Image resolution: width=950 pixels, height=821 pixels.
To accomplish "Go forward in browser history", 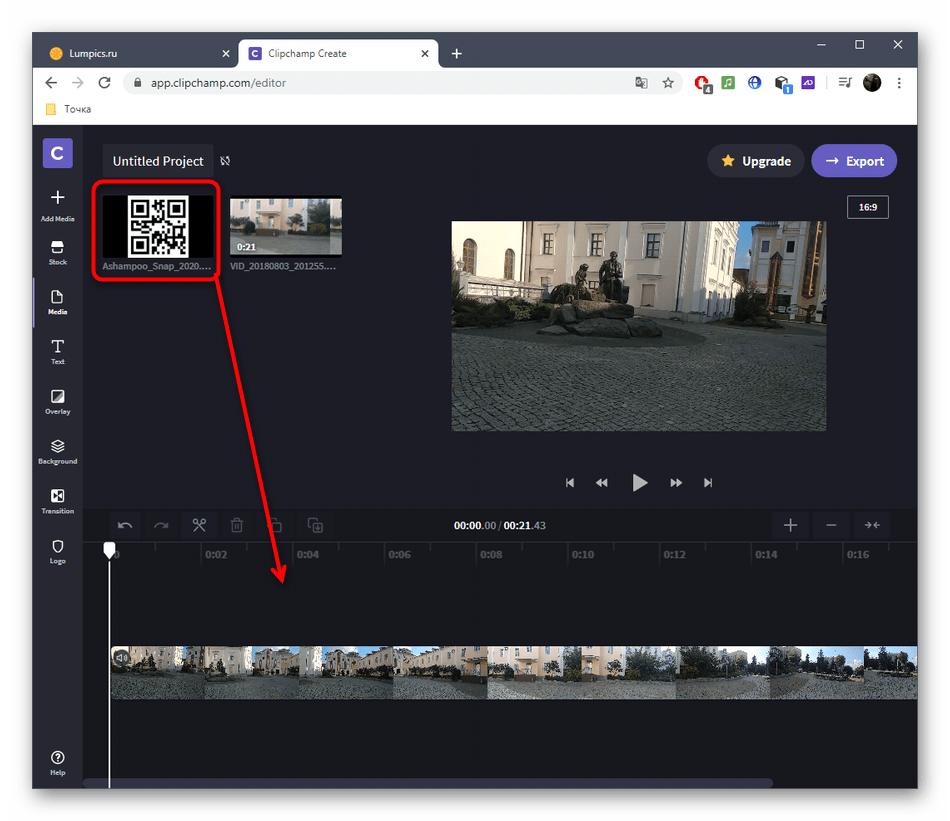I will point(78,82).
